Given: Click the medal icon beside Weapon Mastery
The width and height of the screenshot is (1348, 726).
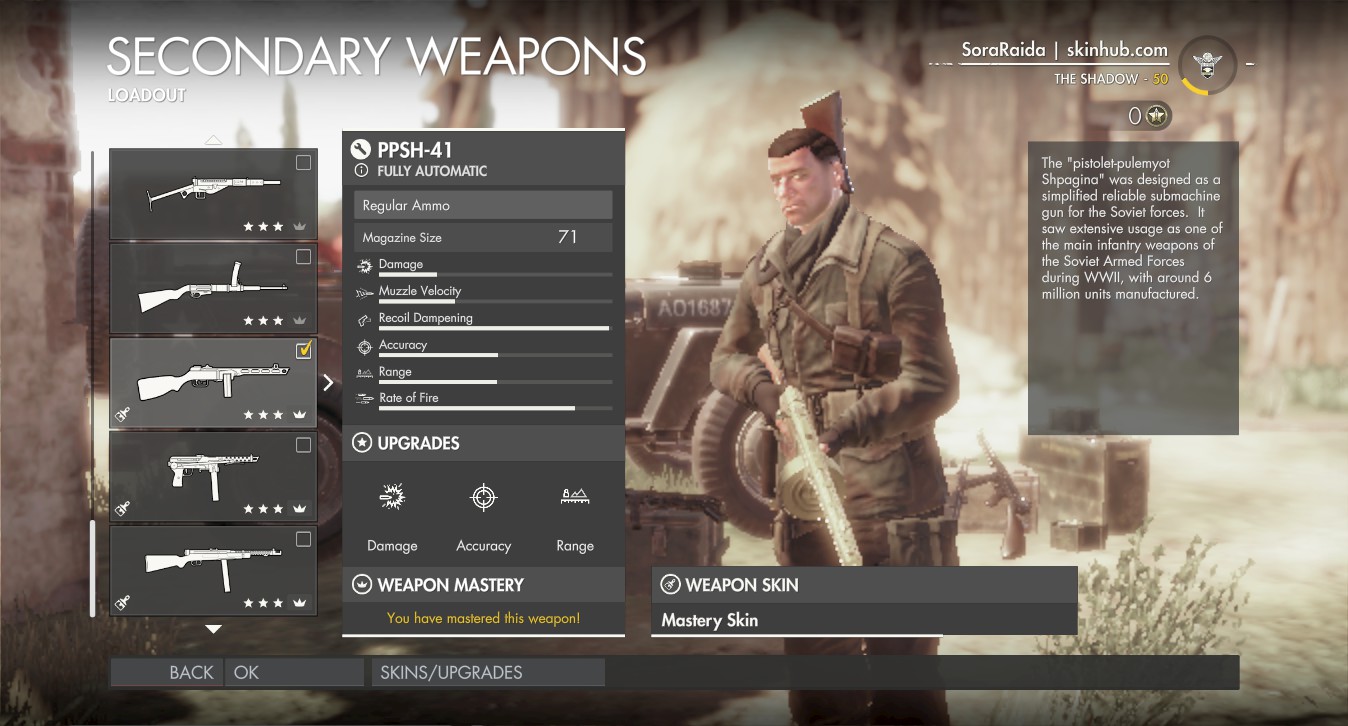Looking at the screenshot, I should pyautogui.click(x=361, y=584).
